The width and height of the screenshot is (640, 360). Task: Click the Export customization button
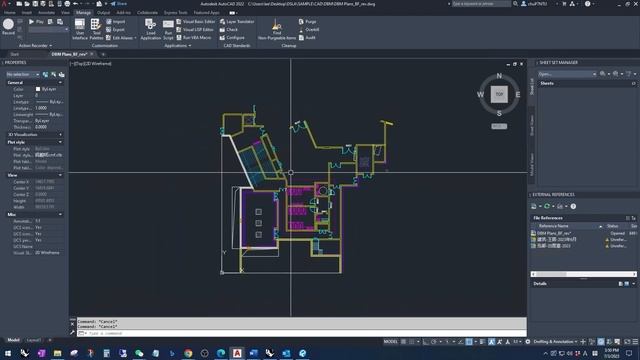click(116, 30)
